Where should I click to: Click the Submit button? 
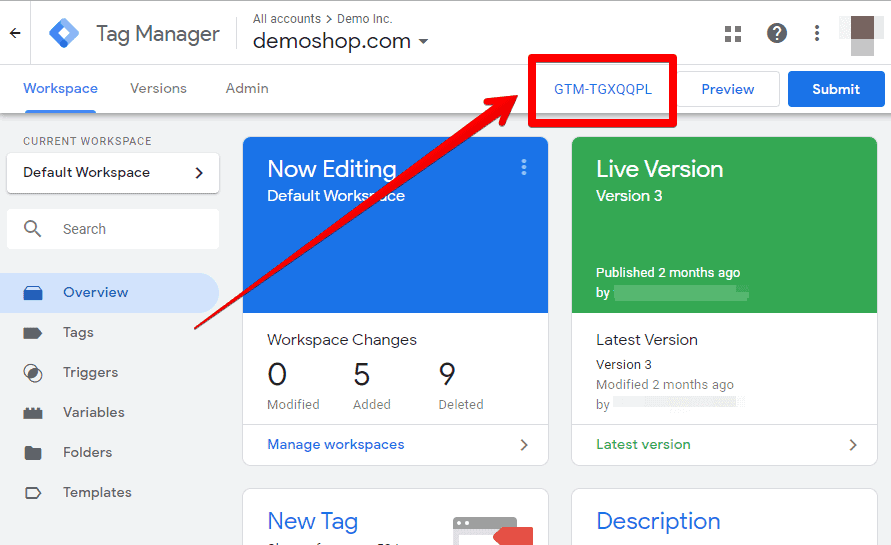click(x=836, y=89)
